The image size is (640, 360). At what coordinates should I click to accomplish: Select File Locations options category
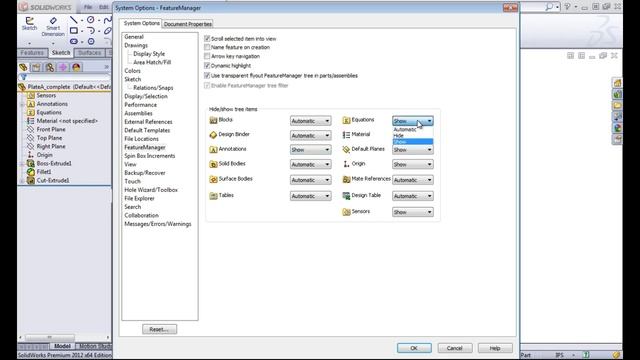pyautogui.click(x=141, y=139)
